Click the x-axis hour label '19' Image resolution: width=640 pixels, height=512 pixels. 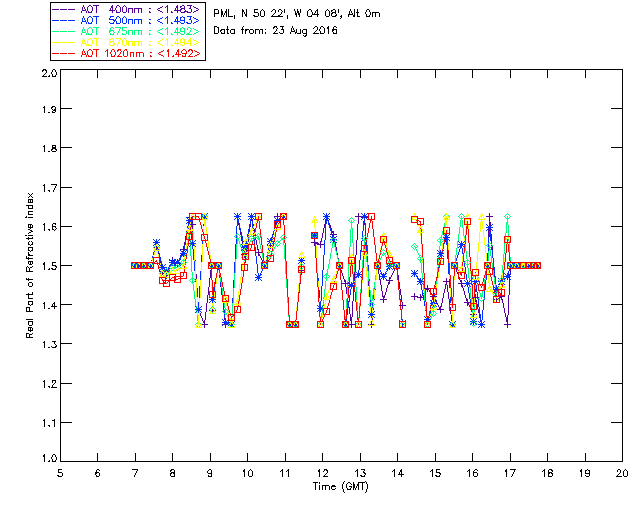(585, 473)
